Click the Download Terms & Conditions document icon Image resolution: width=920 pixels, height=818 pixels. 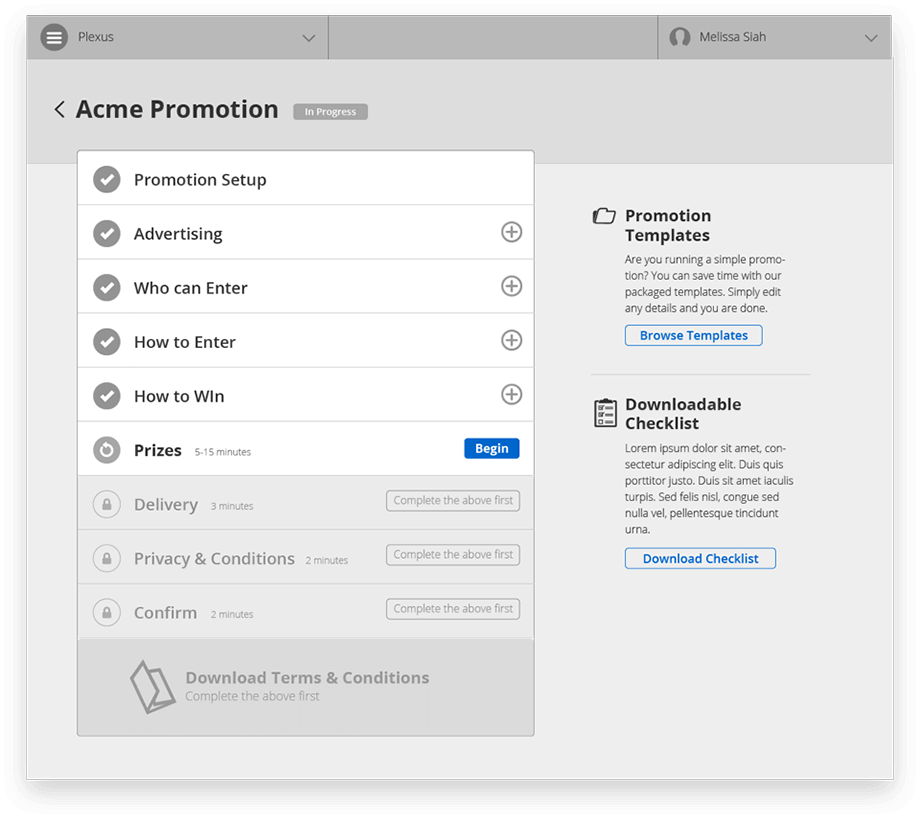[x=152, y=687]
